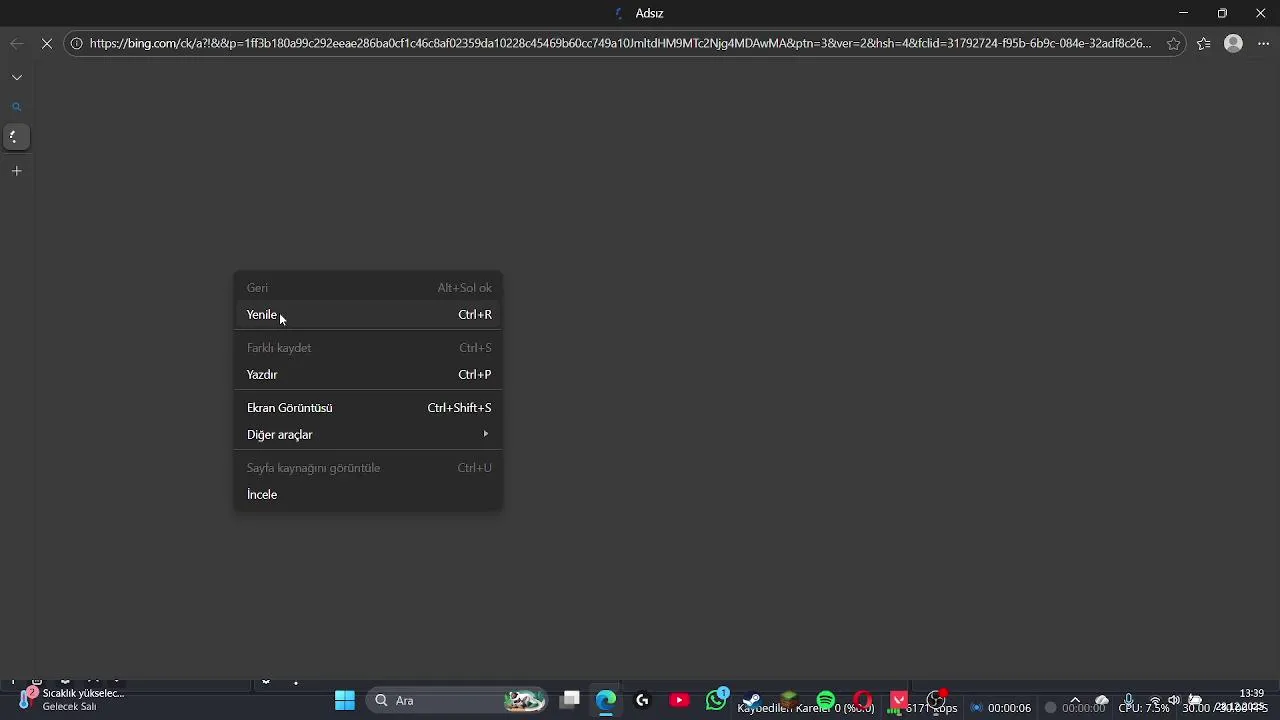Click the Microsoft Edge taskbar icon
The height and width of the screenshot is (720, 1280).
[x=606, y=700]
